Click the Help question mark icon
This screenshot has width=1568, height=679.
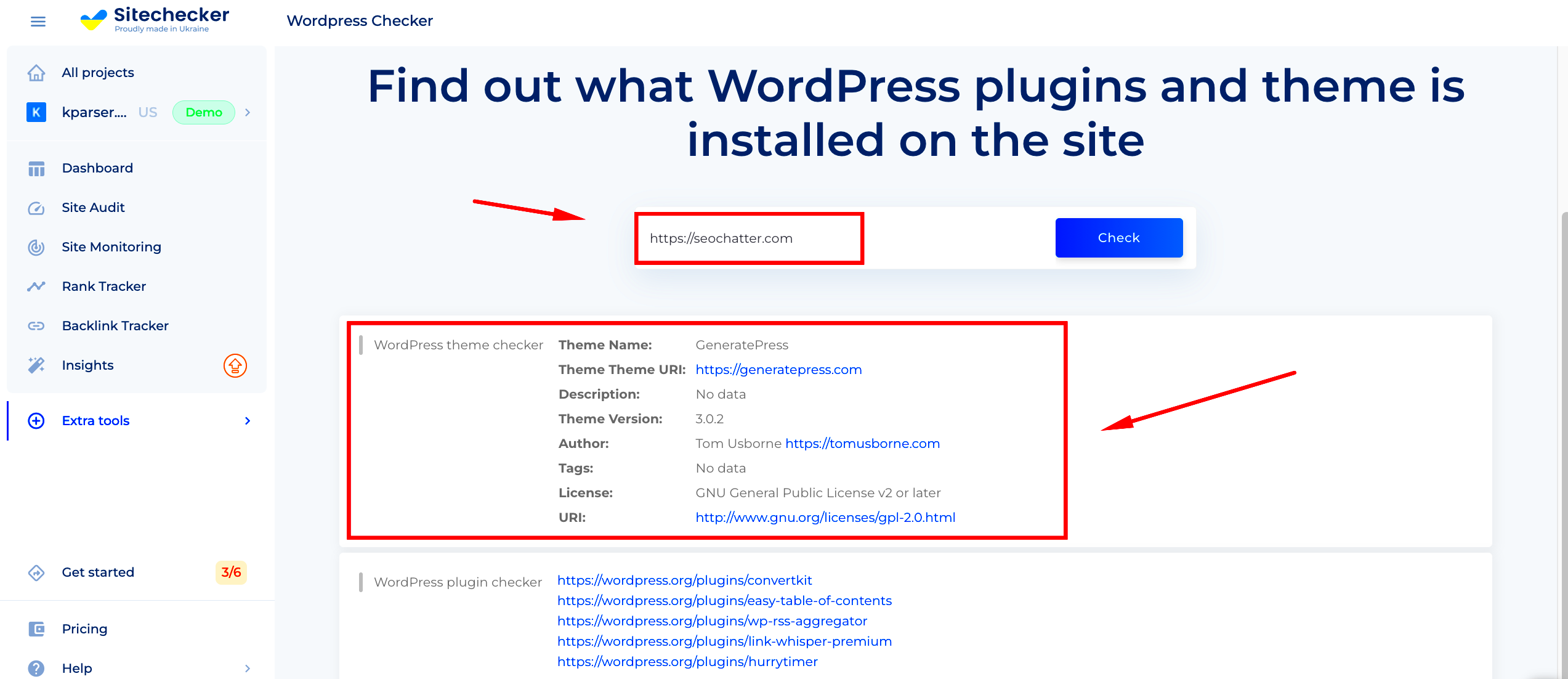click(36, 669)
